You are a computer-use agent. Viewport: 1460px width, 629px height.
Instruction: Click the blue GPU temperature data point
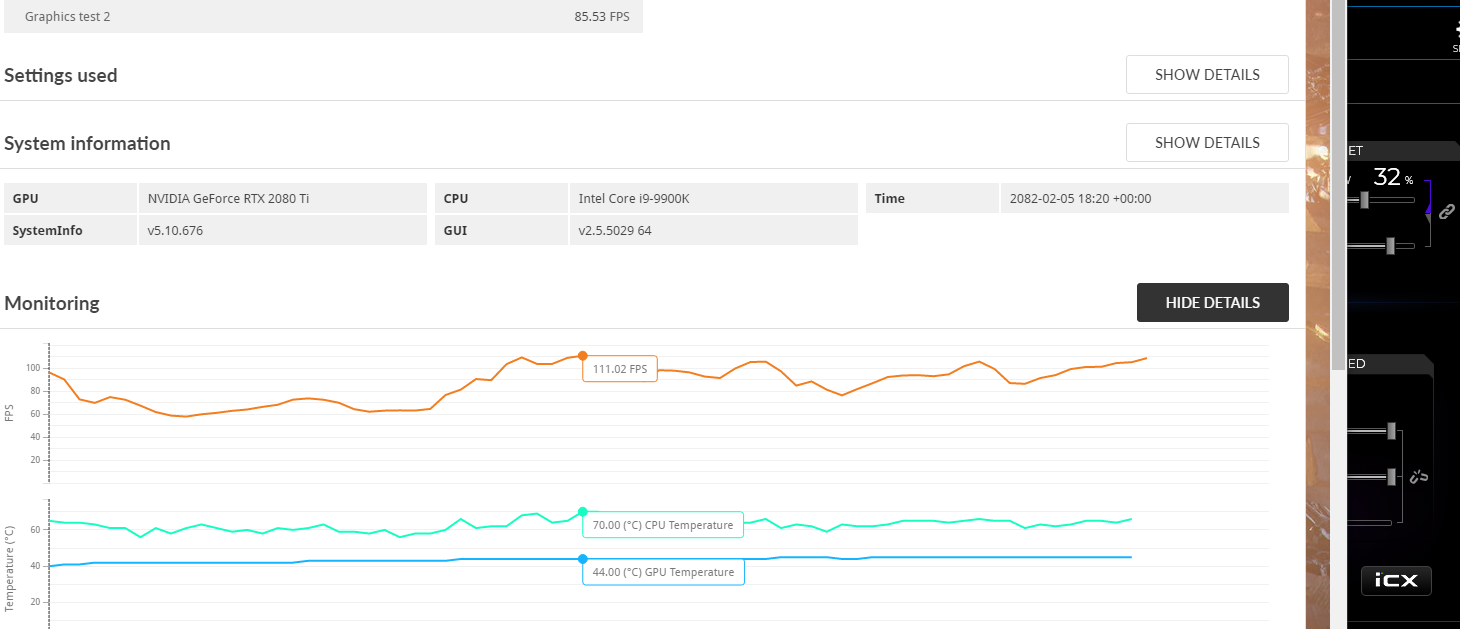coord(583,559)
